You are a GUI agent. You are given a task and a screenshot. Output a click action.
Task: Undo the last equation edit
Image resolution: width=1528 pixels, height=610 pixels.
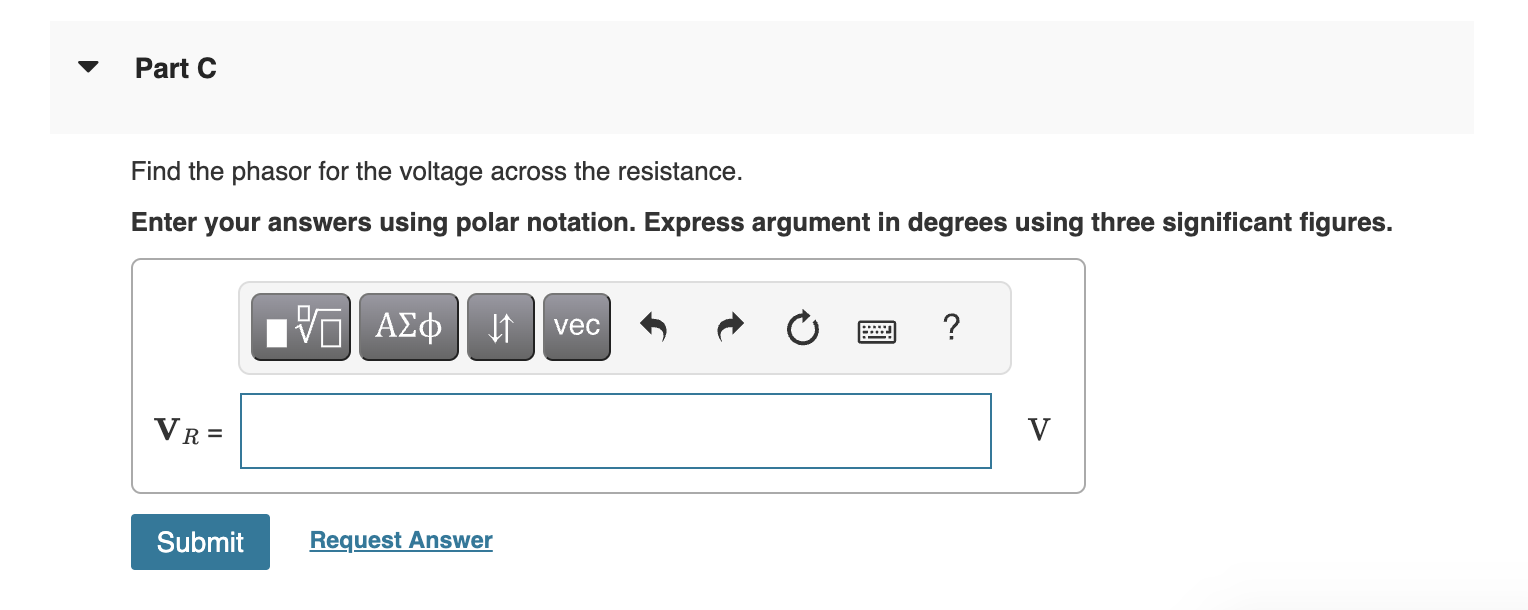(653, 326)
